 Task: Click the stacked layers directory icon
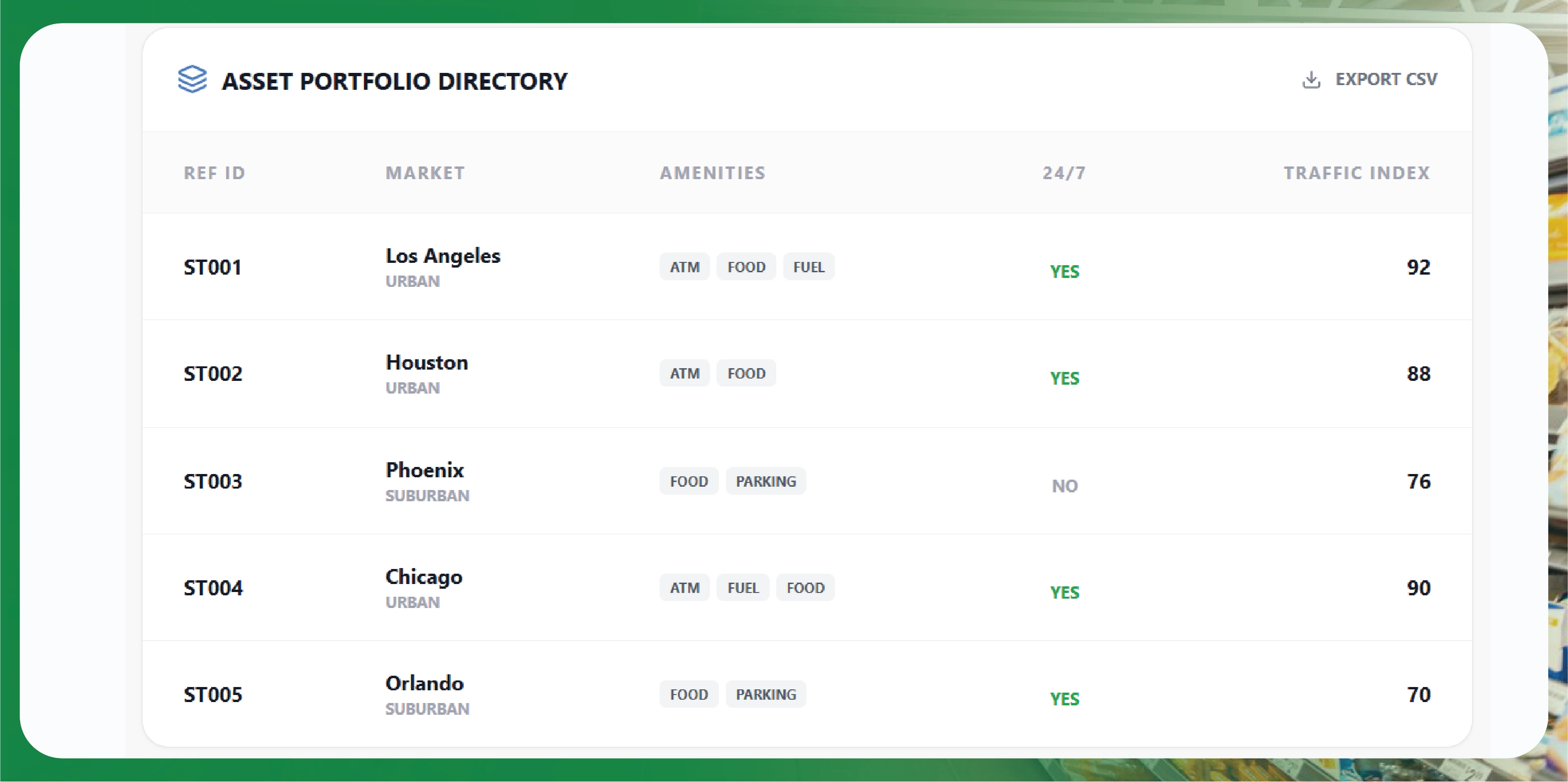[x=192, y=80]
